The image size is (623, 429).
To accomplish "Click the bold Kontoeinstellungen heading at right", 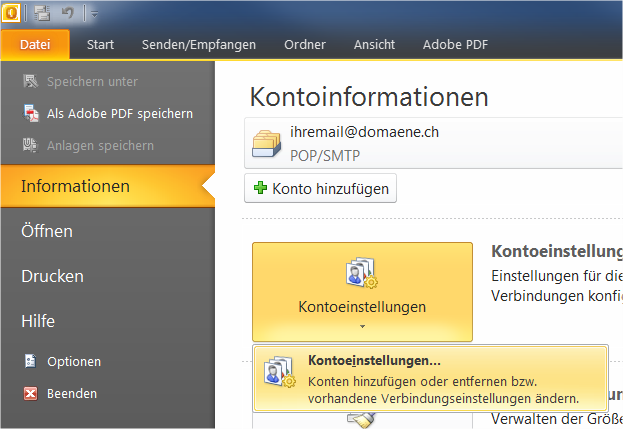I will (557, 251).
